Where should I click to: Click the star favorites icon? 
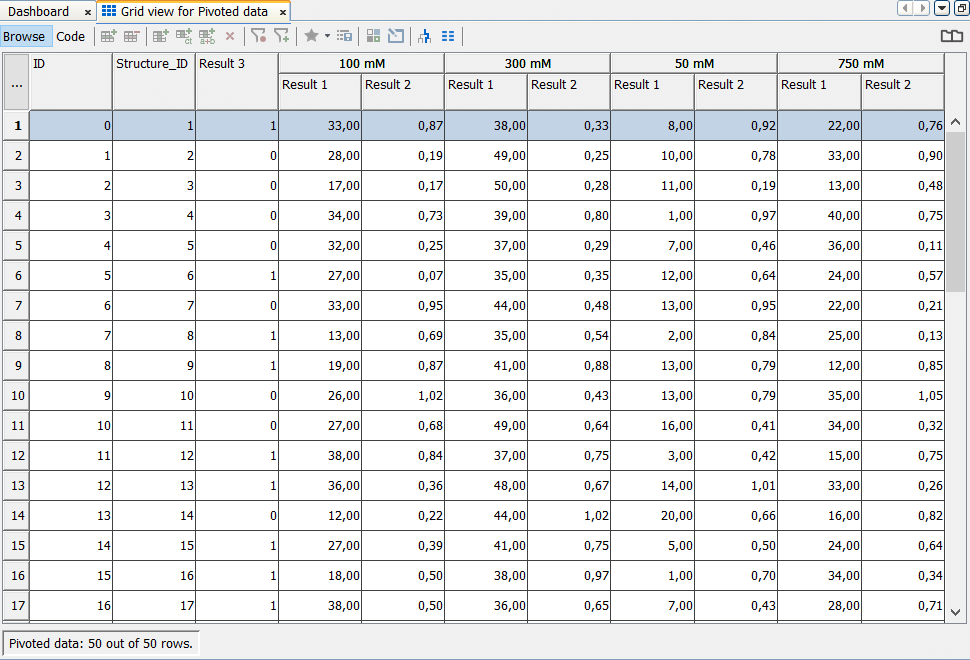click(x=311, y=36)
